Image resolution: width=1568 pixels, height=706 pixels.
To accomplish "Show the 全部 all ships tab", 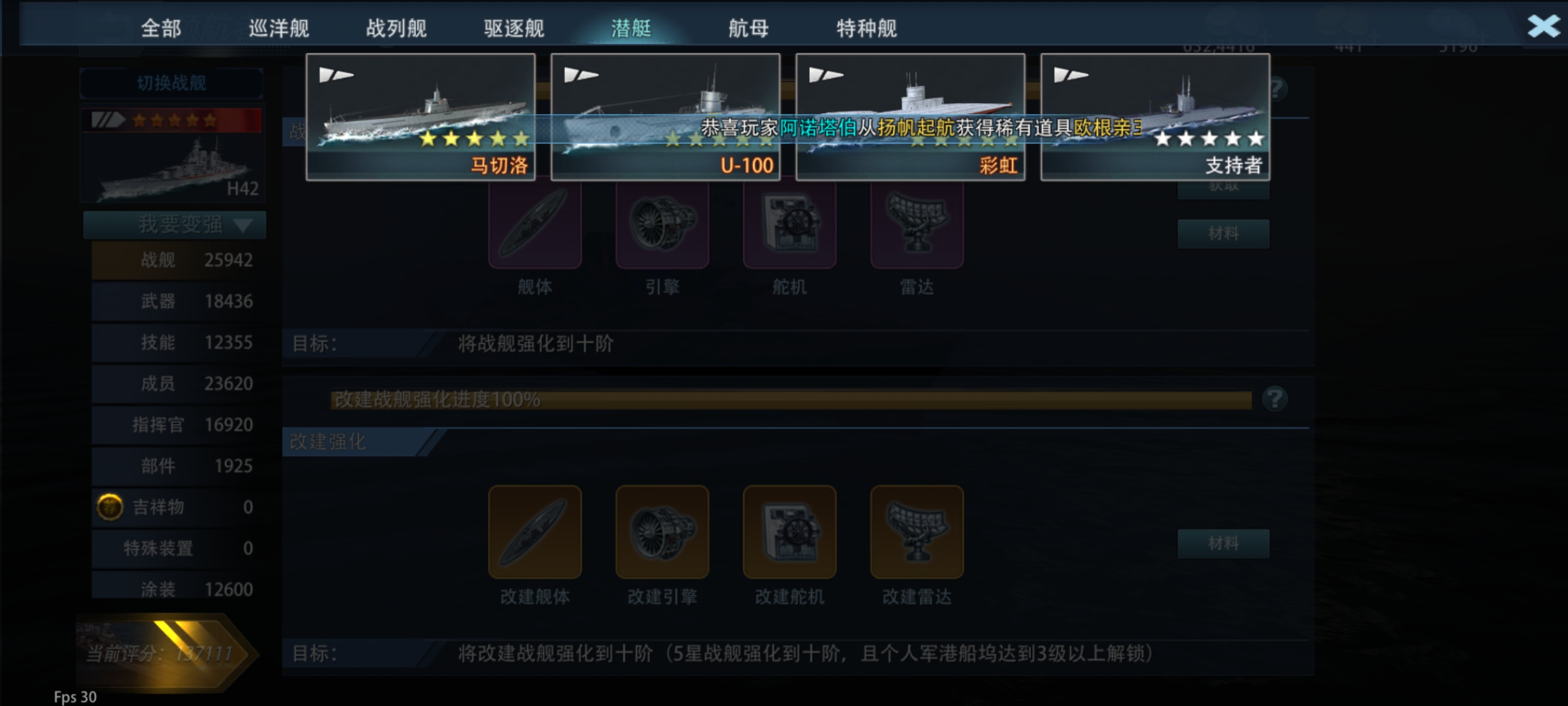I will coord(161,28).
